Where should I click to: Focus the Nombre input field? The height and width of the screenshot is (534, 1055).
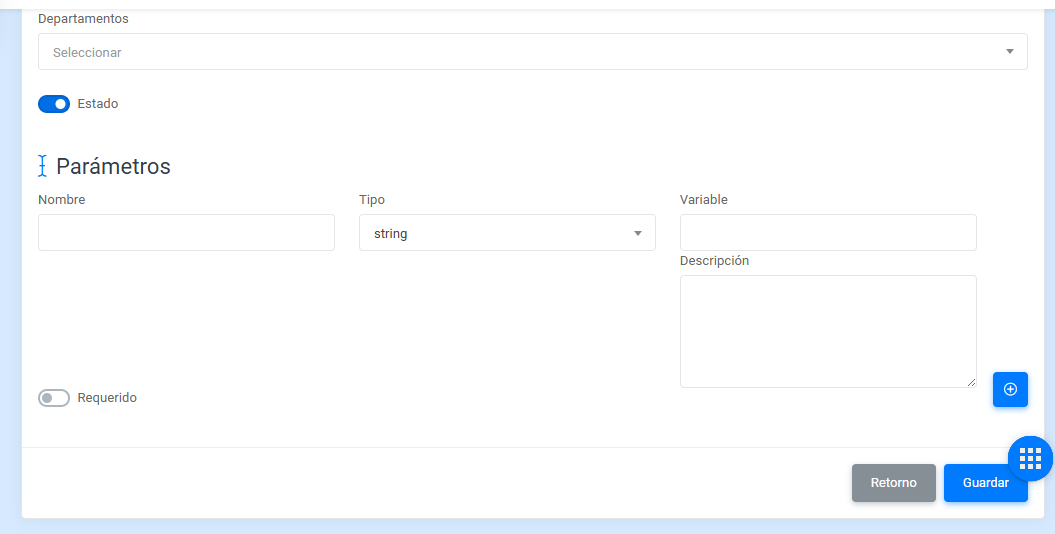[x=186, y=233]
